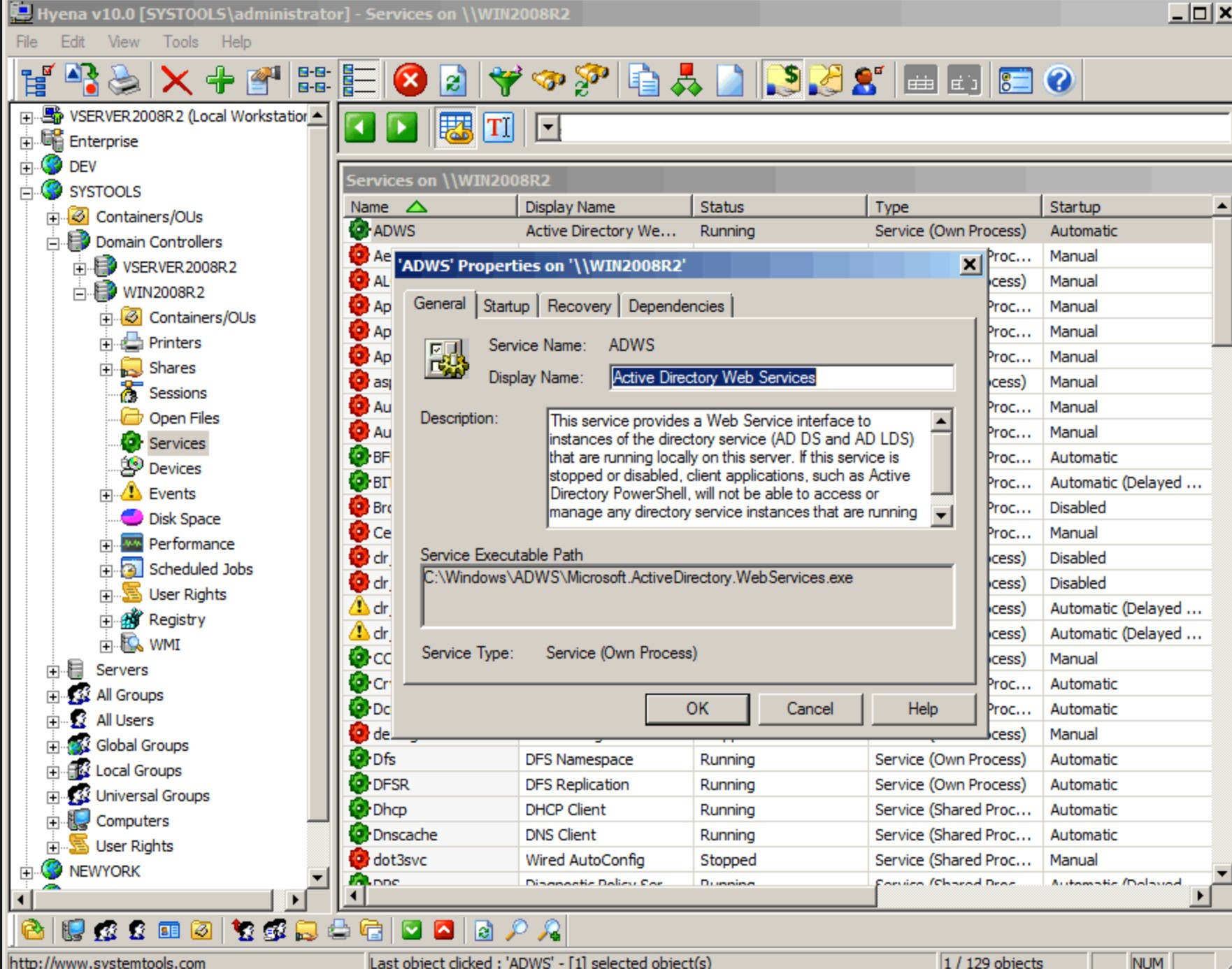Open the filter dropdown arrow next to TI

[x=548, y=128]
